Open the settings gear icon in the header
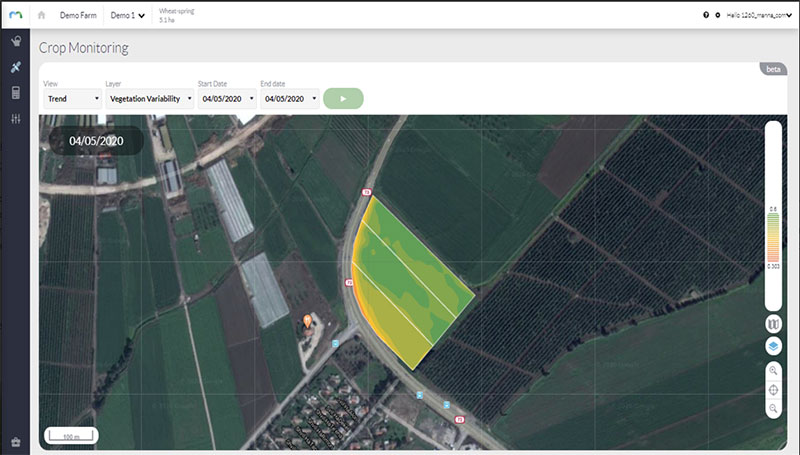Image resolution: width=800 pixels, height=455 pixels. point(718,16)
